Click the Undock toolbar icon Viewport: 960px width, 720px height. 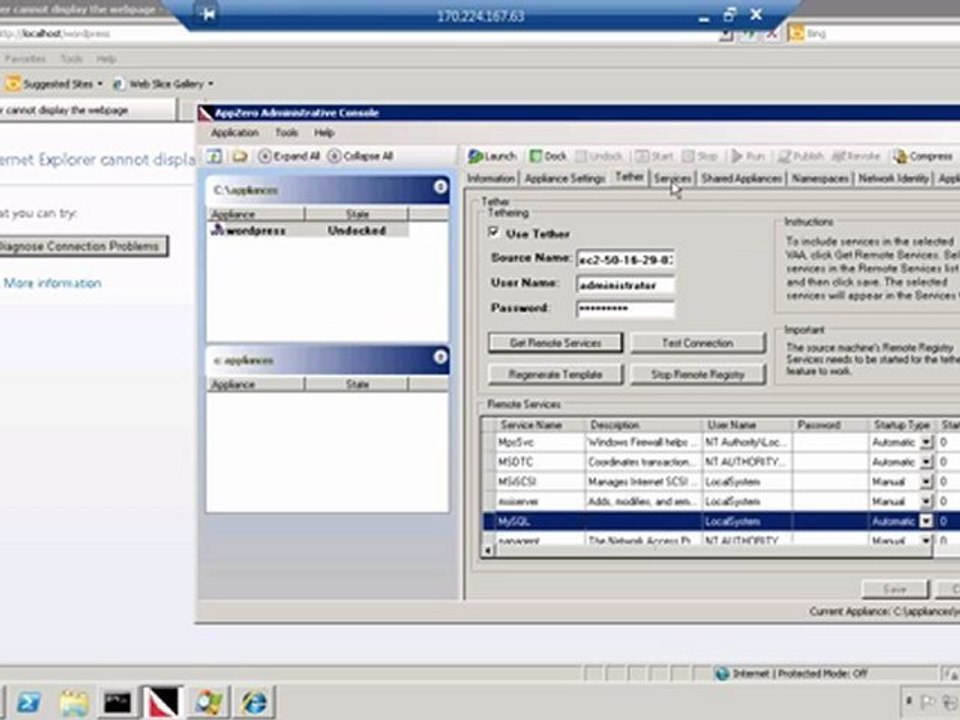[581, 156]
